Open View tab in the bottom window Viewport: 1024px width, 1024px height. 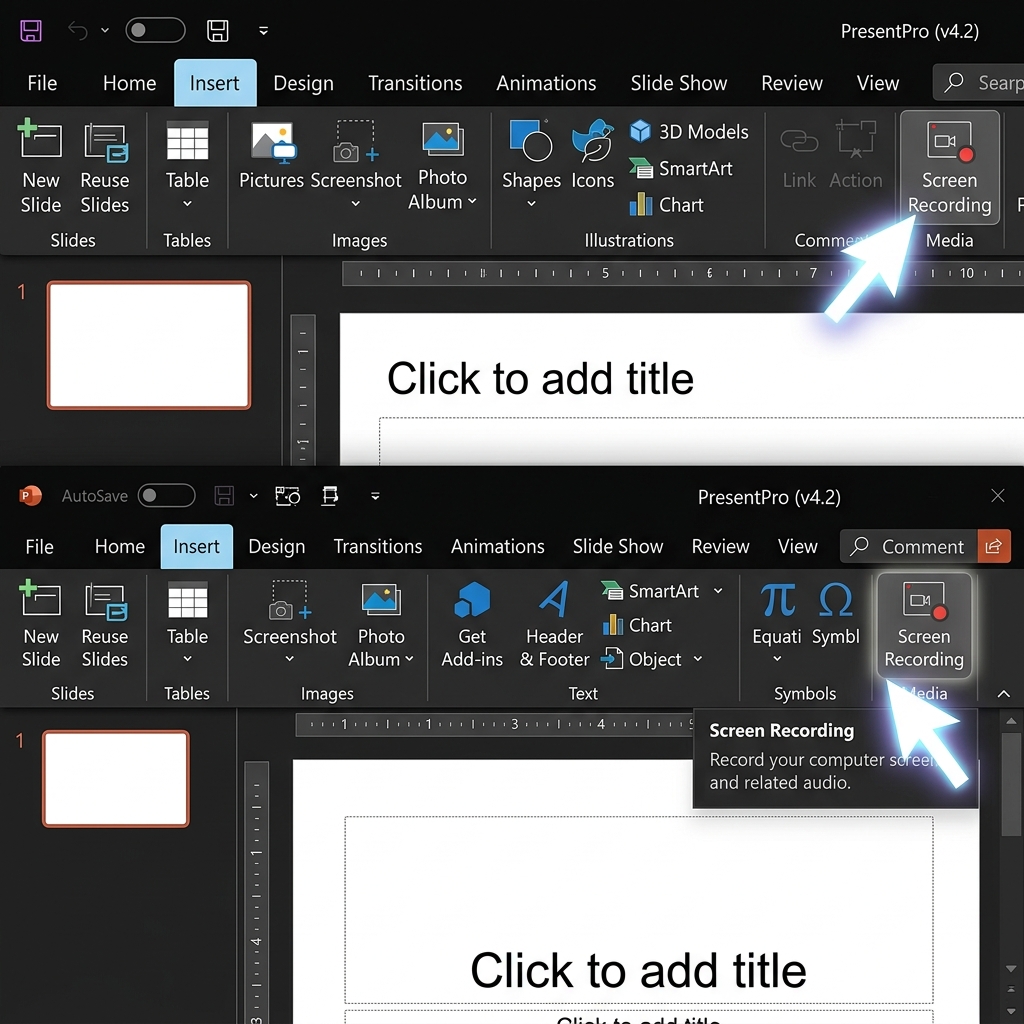(x=797, y=546)
